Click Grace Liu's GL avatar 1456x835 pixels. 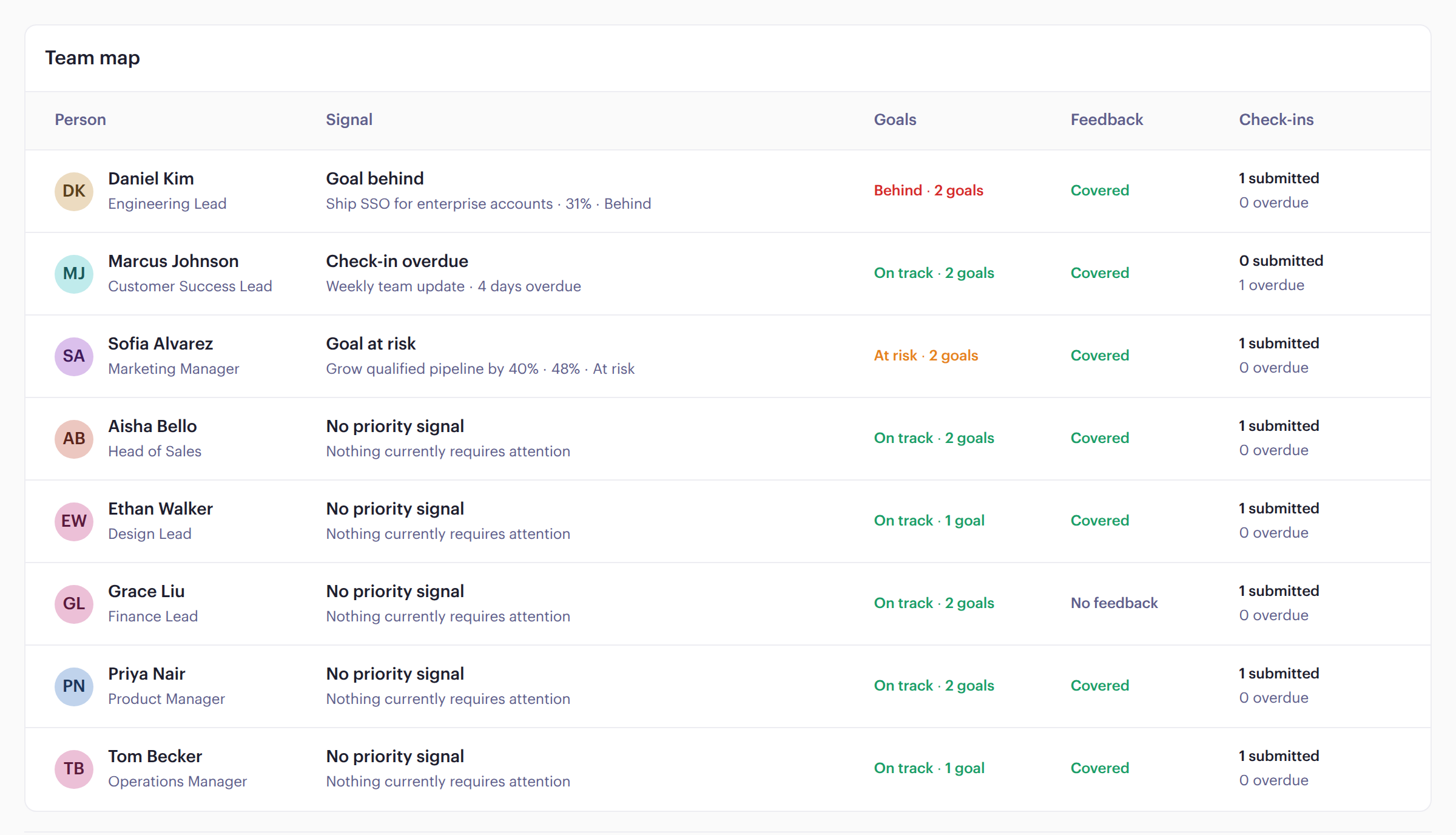click(x=74, y=604)
